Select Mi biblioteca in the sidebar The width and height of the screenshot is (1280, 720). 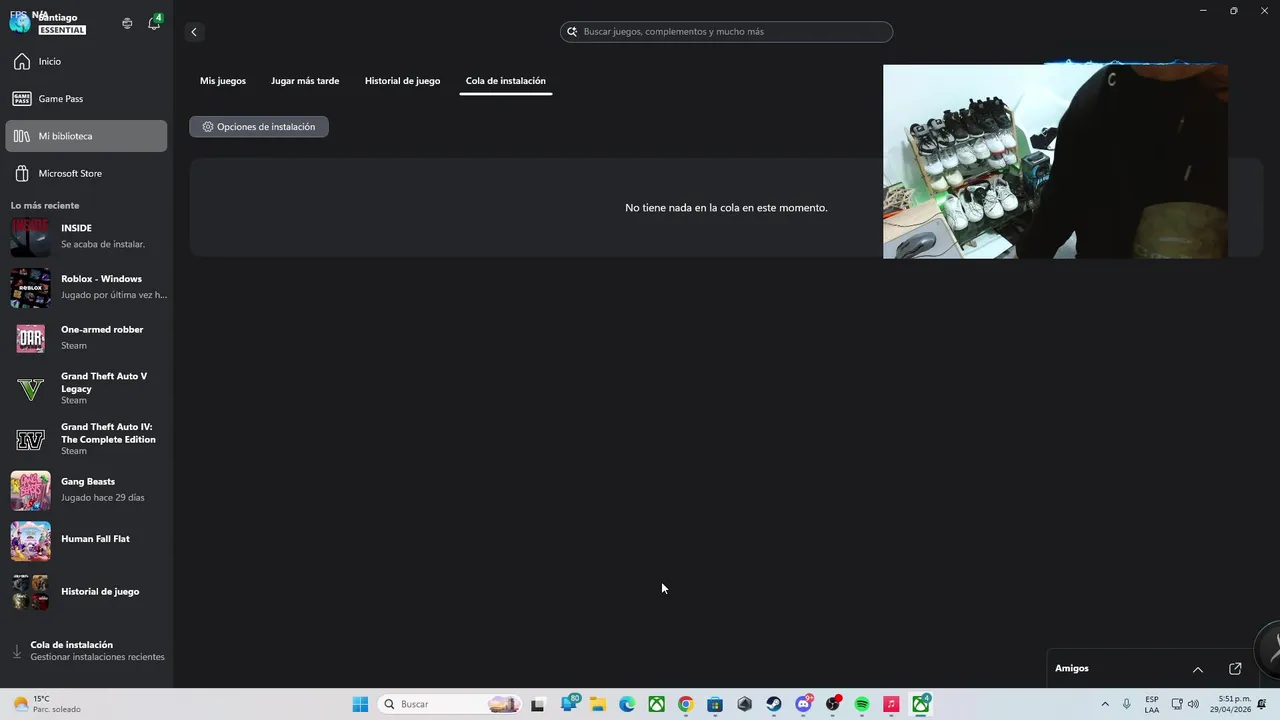(x=86, y=136)
